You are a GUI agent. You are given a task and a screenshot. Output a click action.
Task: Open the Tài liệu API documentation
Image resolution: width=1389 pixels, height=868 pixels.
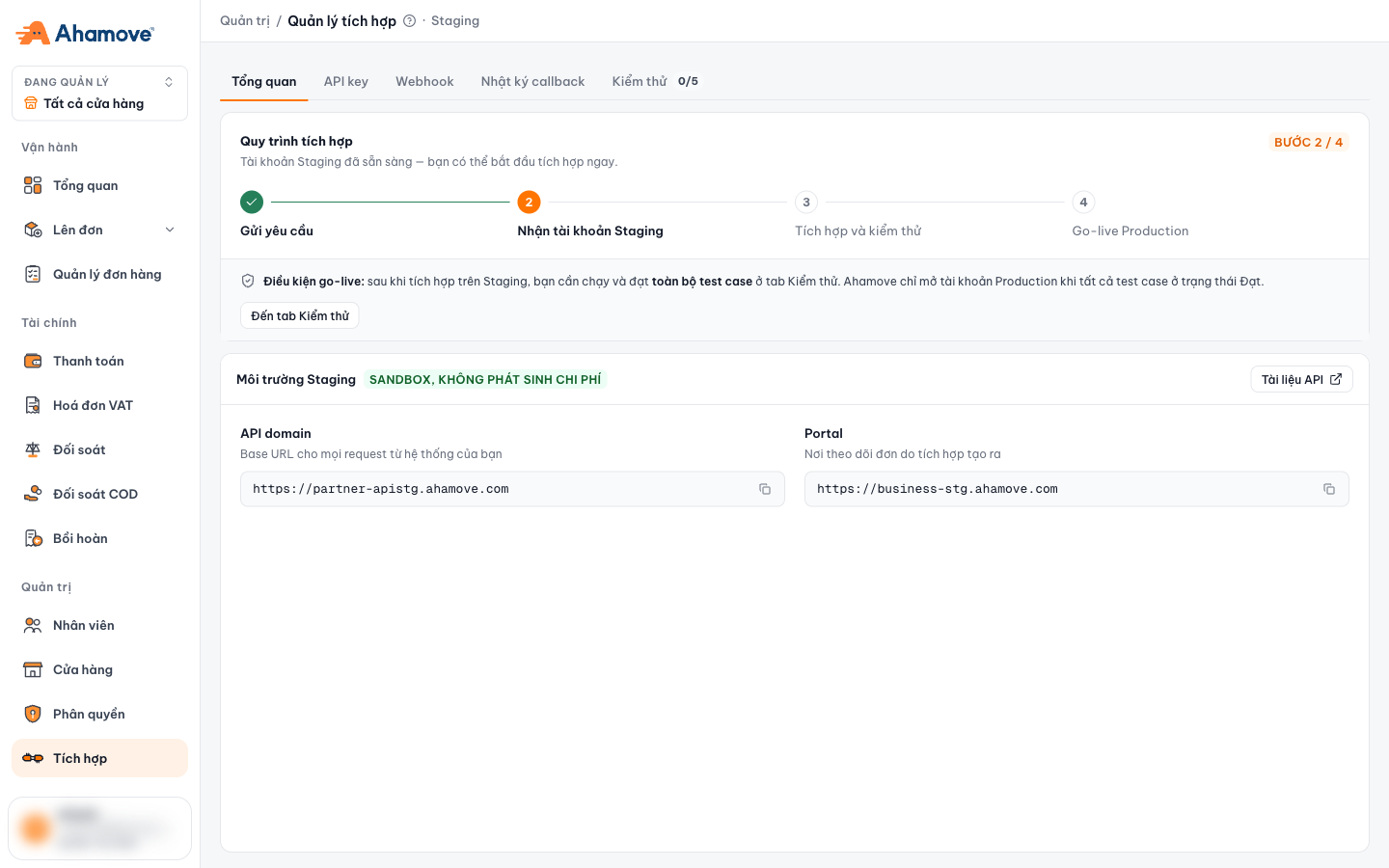(1301, 379)
